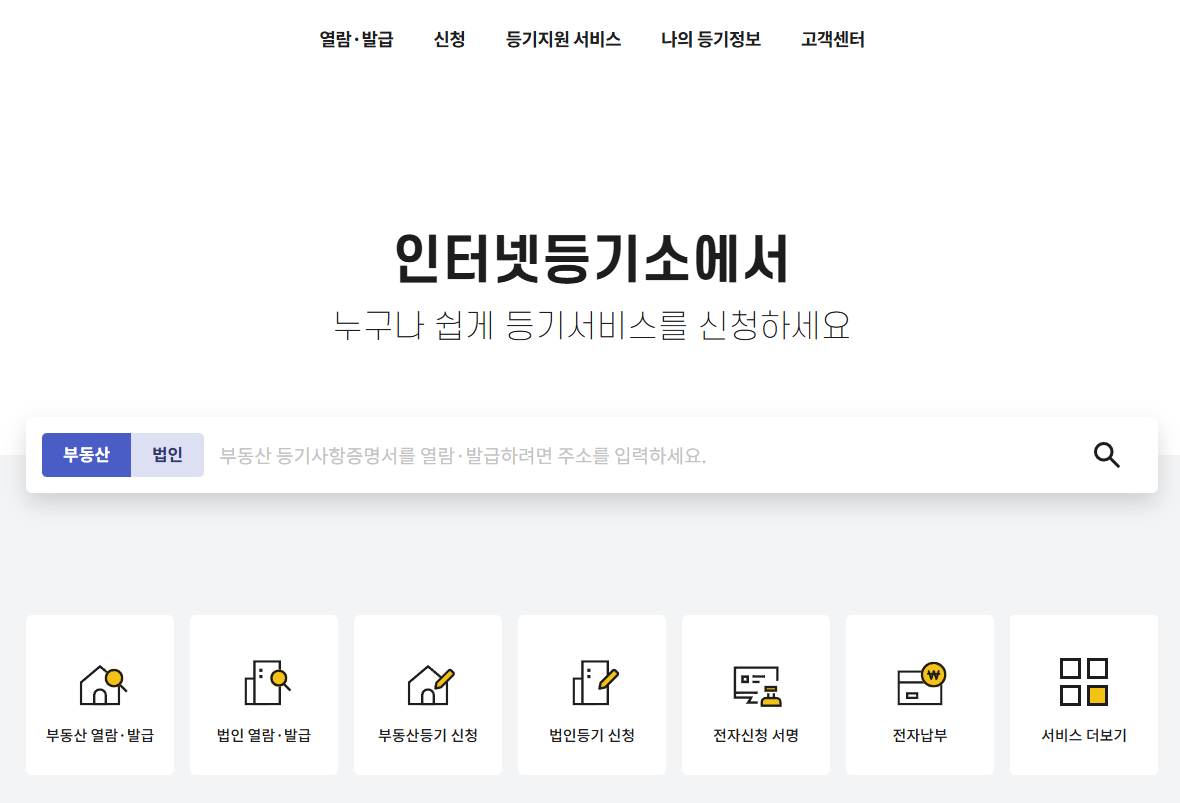Open the 고객센터 menu

(x=831, y=40)
